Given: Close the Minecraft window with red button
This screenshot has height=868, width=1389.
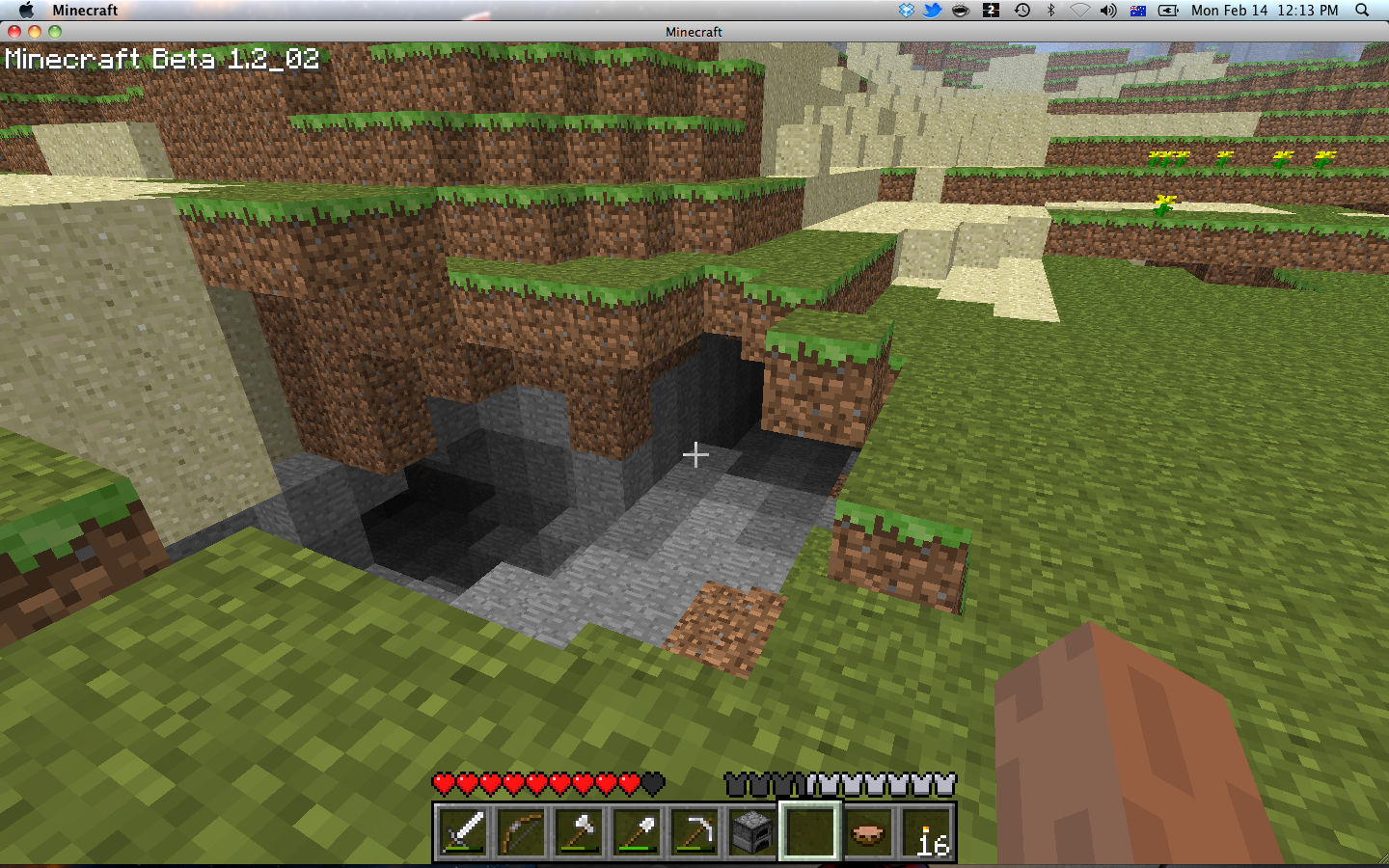Looking at the screenshot, I should (x=14, y=31).
